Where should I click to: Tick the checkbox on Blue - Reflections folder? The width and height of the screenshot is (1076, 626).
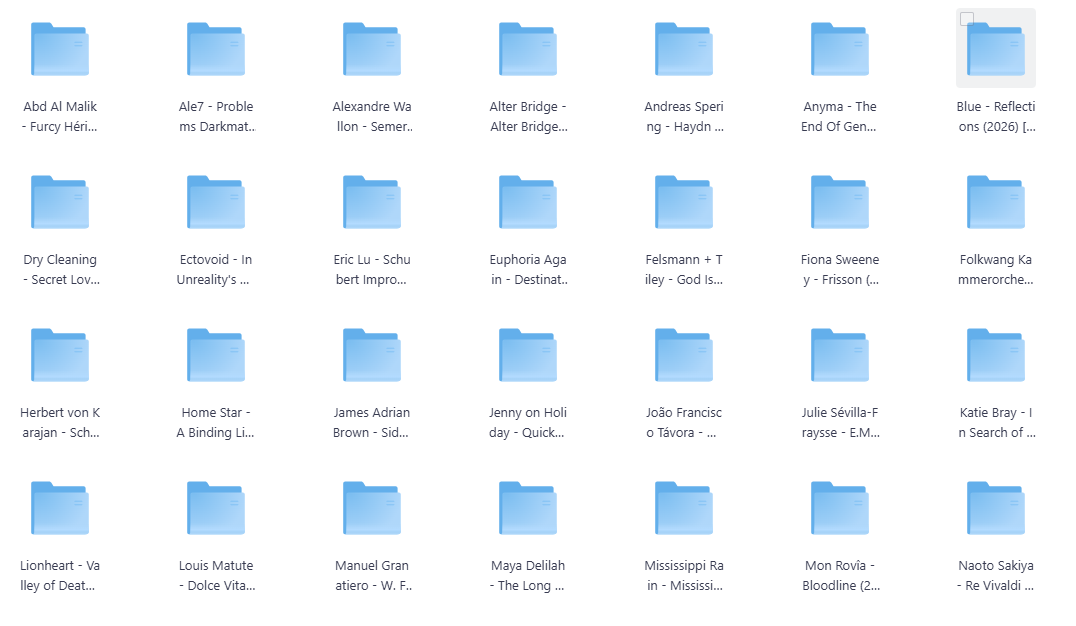tap(967, 19)
